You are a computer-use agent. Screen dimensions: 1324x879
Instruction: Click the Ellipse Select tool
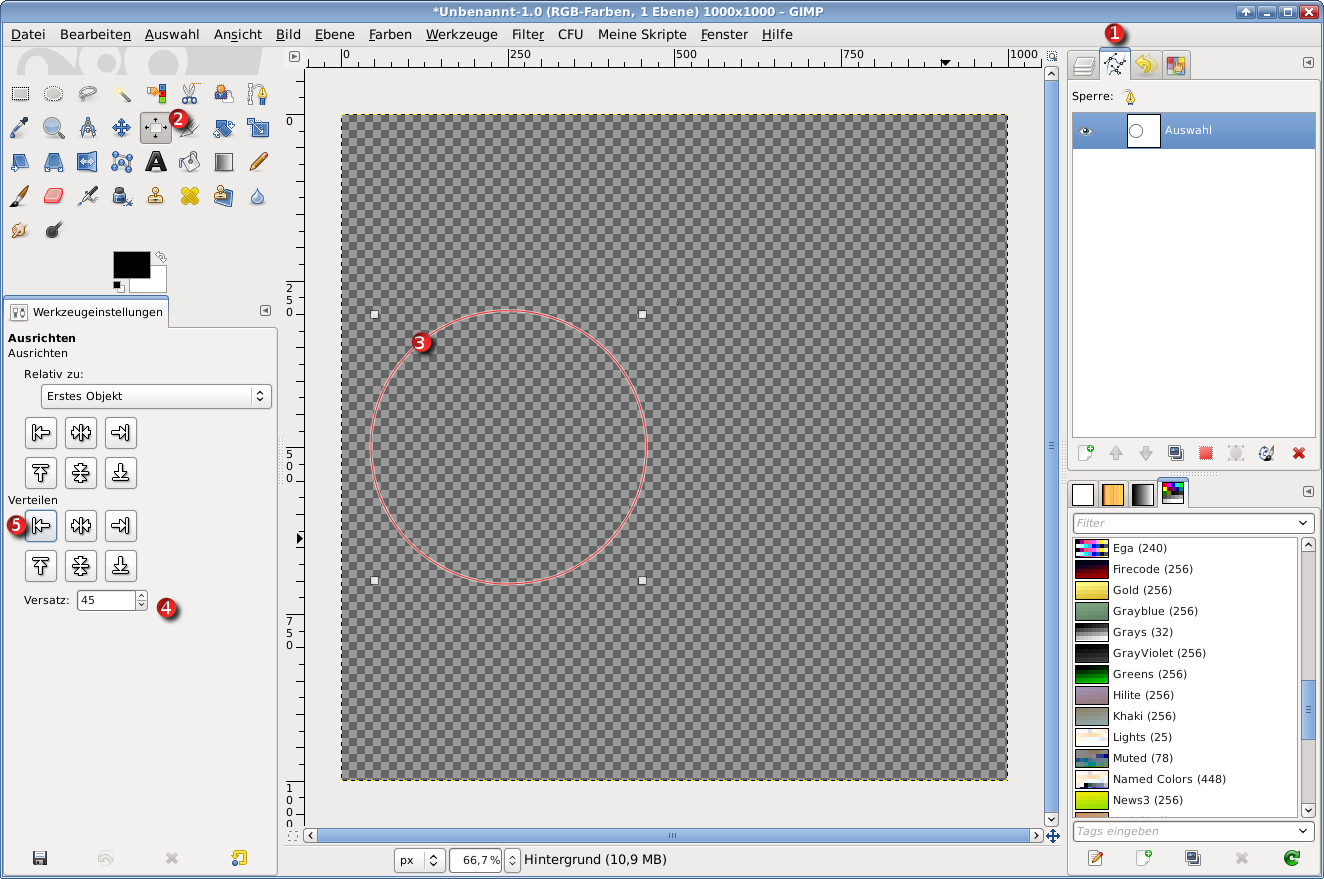tap(54, 94)
